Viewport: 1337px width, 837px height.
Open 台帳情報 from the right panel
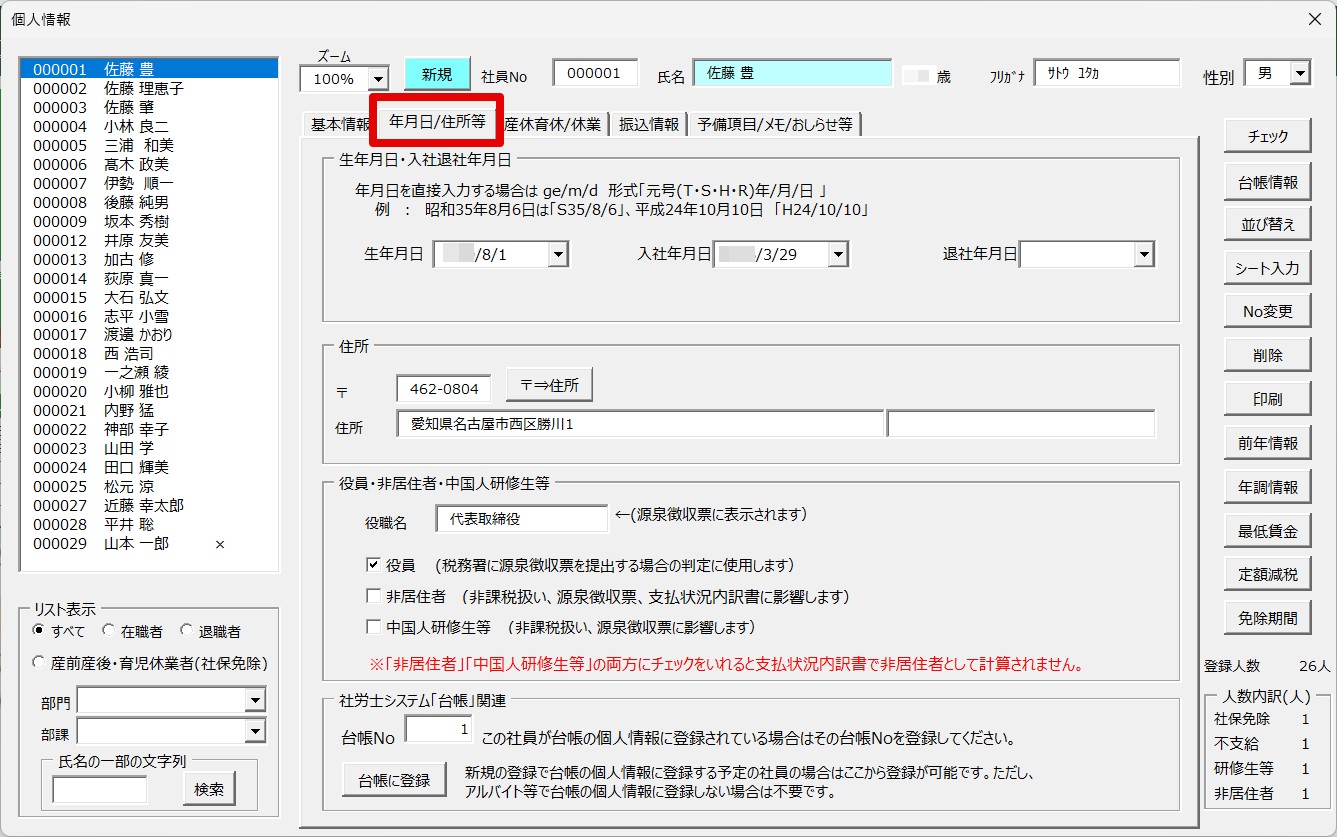(x=1267, y=182)
